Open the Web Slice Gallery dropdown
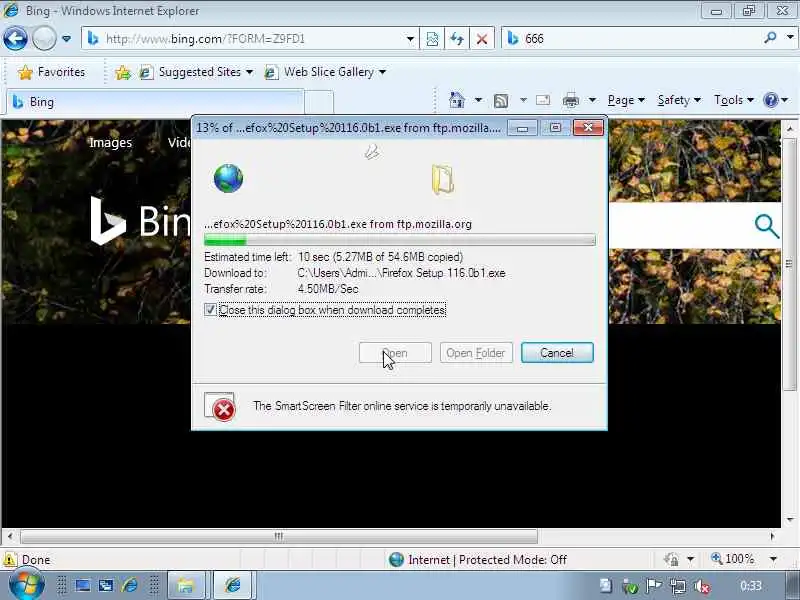This screenshot has height=600, width=800. tap(325, 72)
